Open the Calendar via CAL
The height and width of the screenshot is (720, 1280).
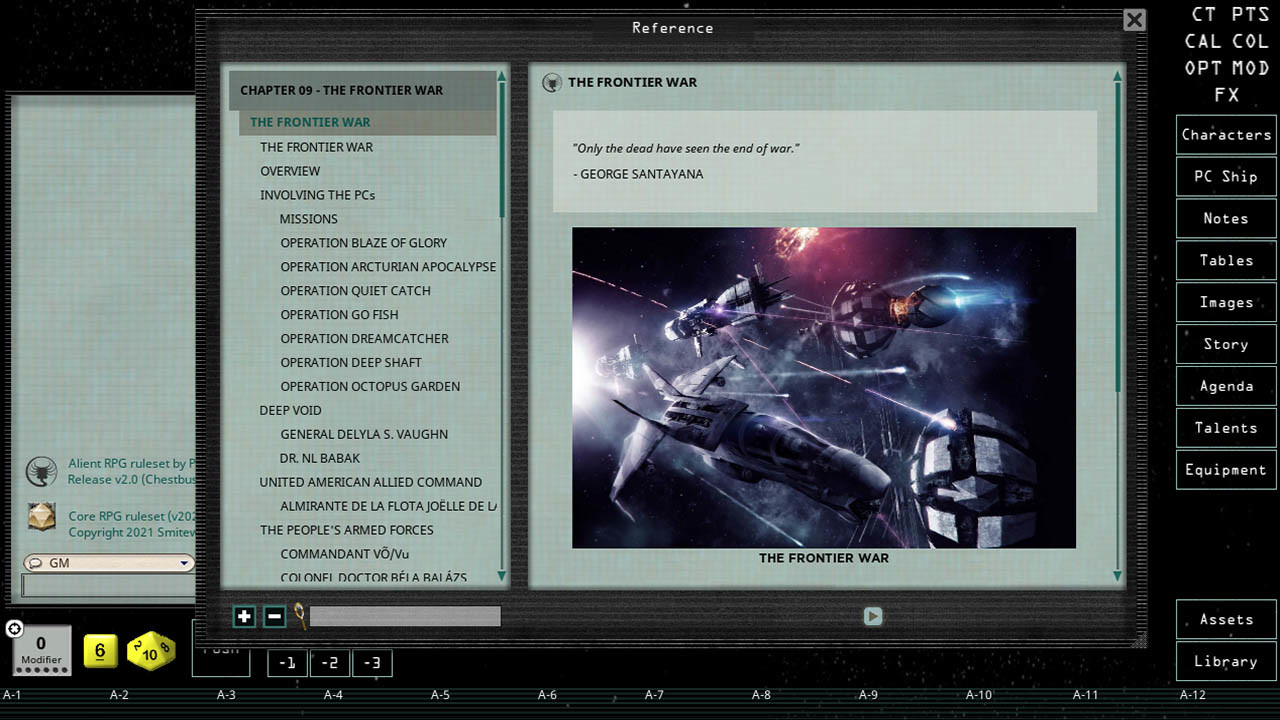[x=1203, y=42]
